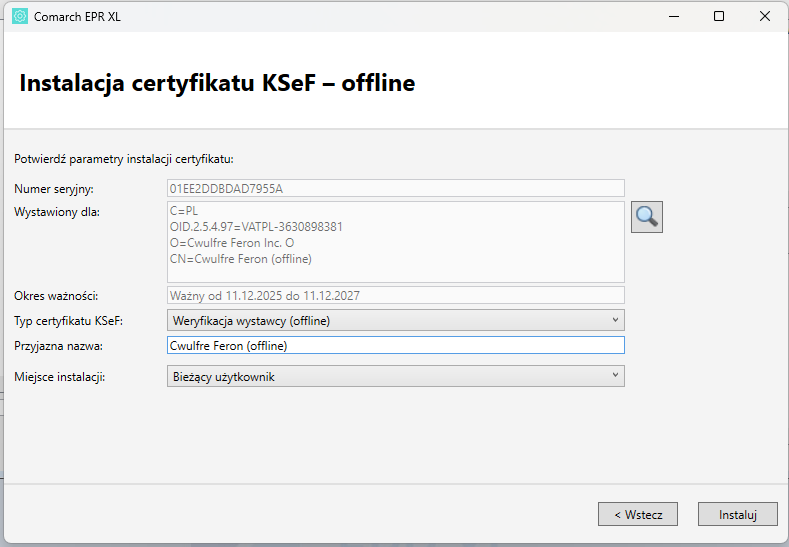Click the magnifier icon to view certificate details
This screenshot has width=789, height=547.
647,216
